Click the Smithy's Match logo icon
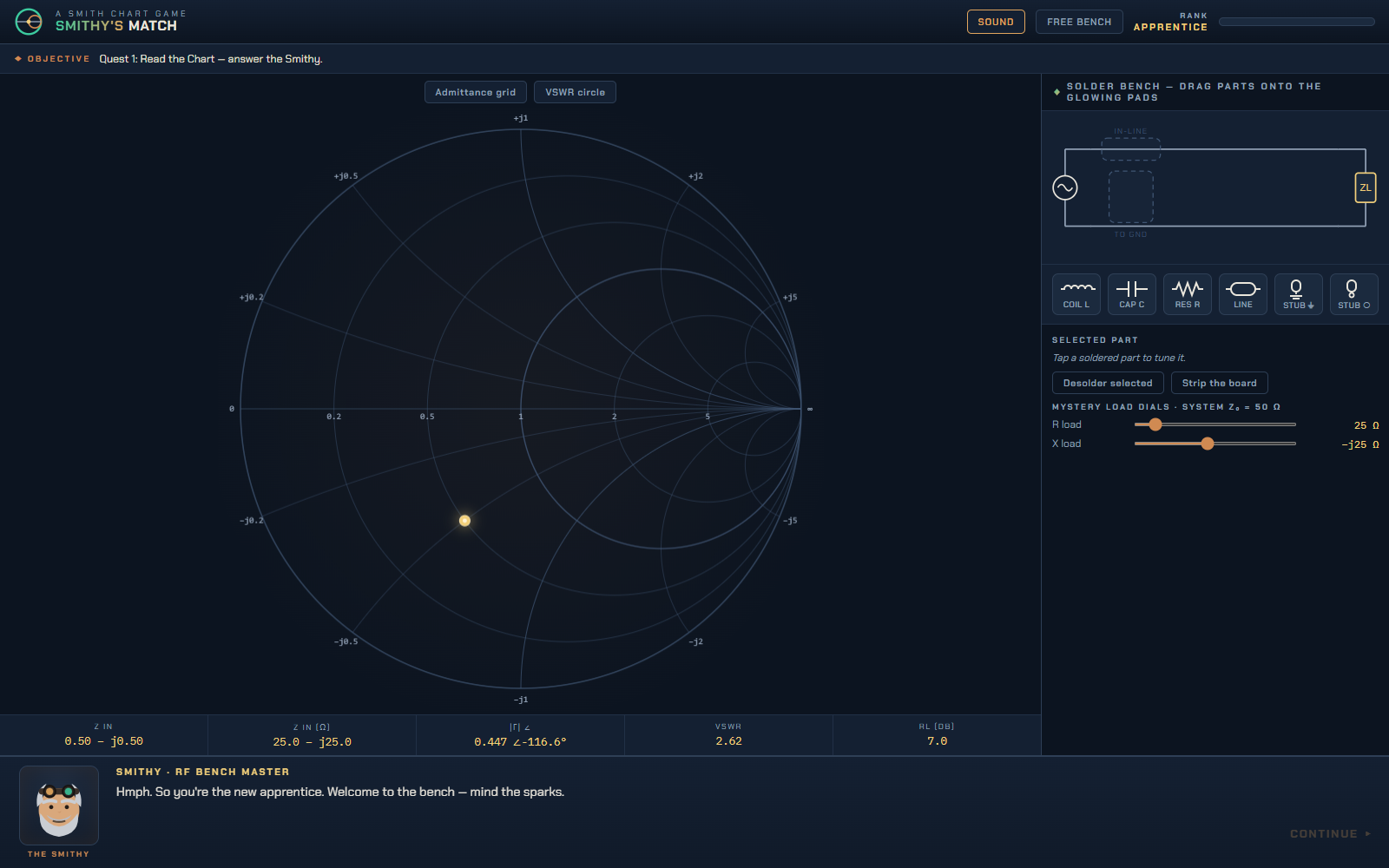Screen dimensions: 1389x868 29,22
